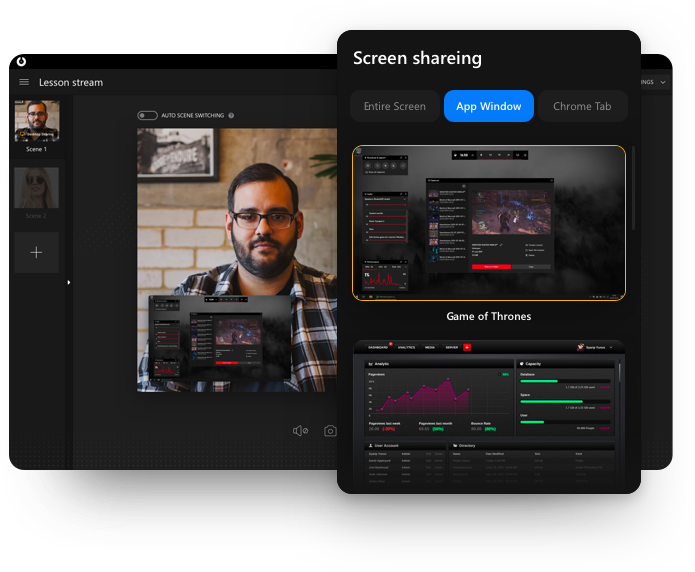The image size is (695, 572).
Task: Select the Entire Screen tab
Action: [395, 106]
